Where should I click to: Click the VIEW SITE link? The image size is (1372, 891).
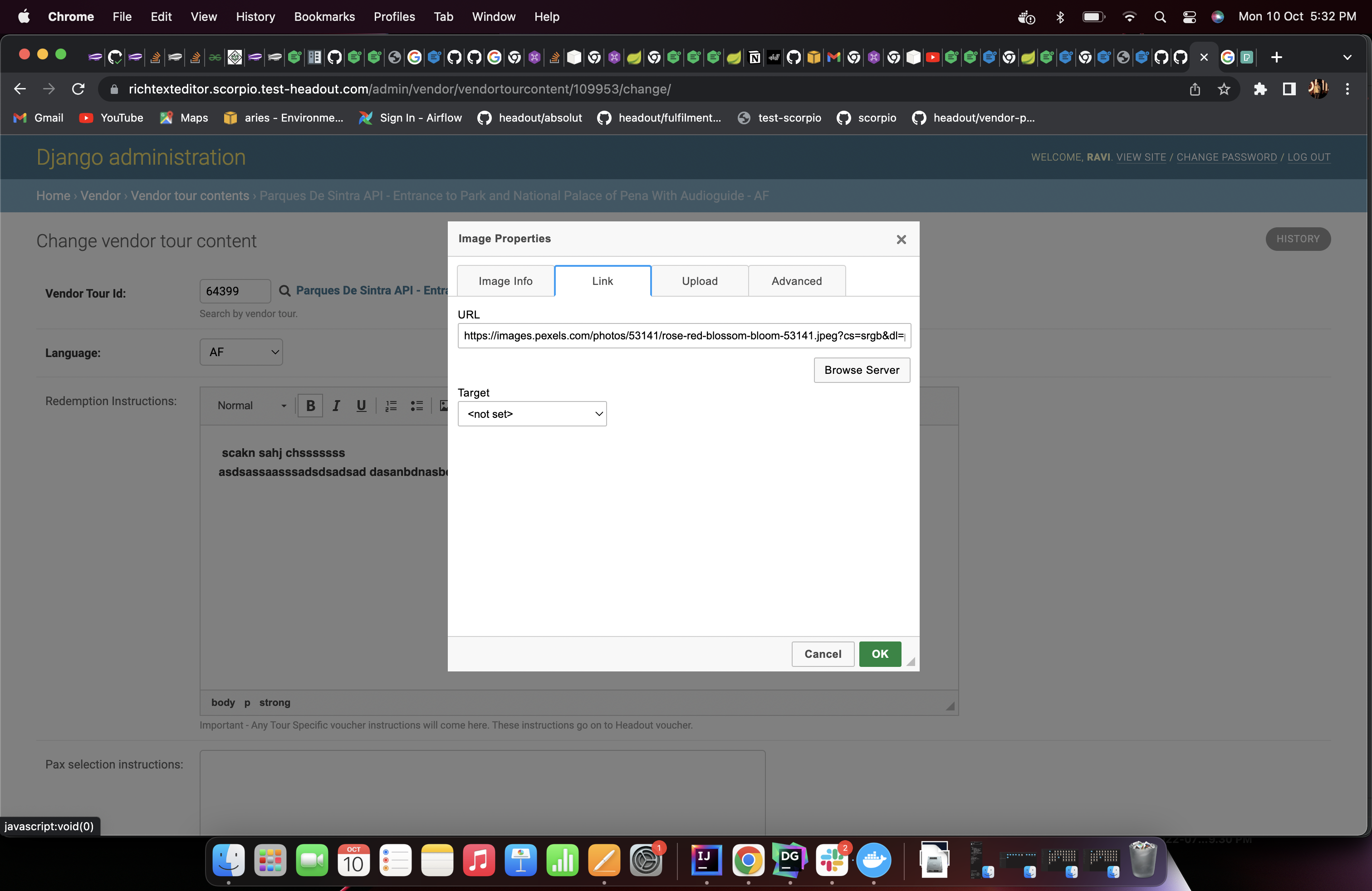[1141, 157]
